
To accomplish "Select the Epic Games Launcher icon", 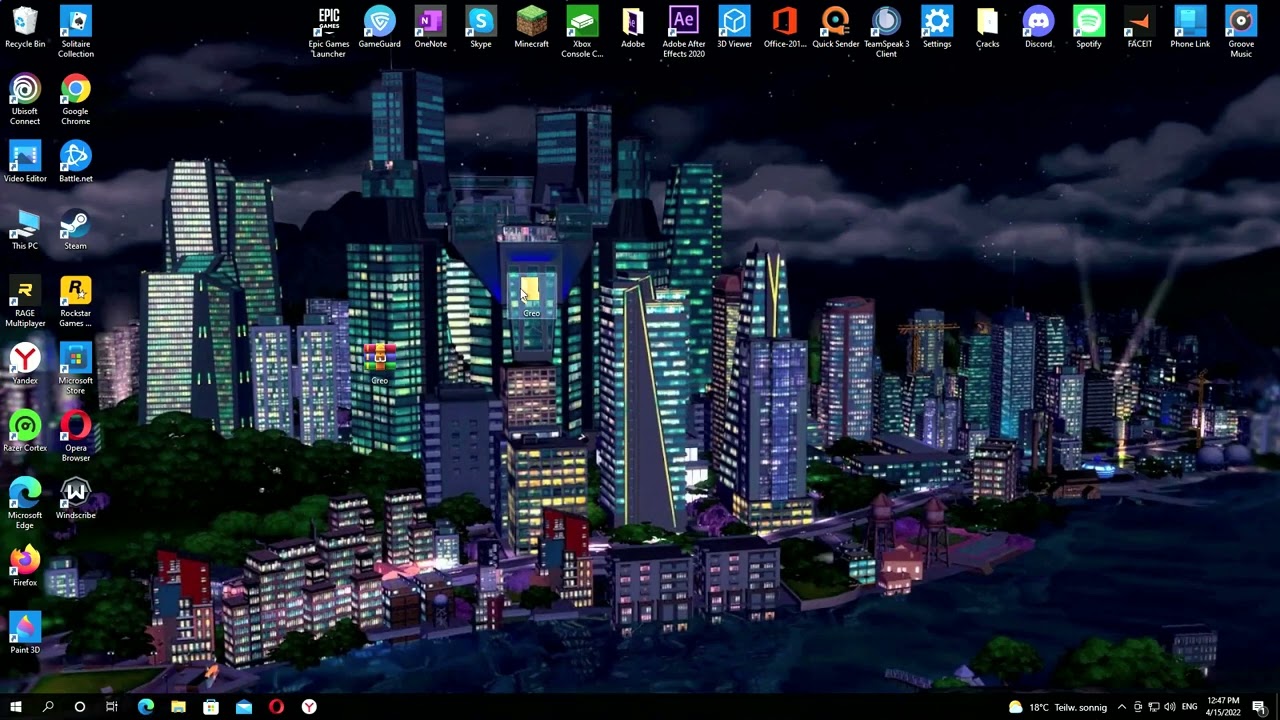I will tap(329, 32).
